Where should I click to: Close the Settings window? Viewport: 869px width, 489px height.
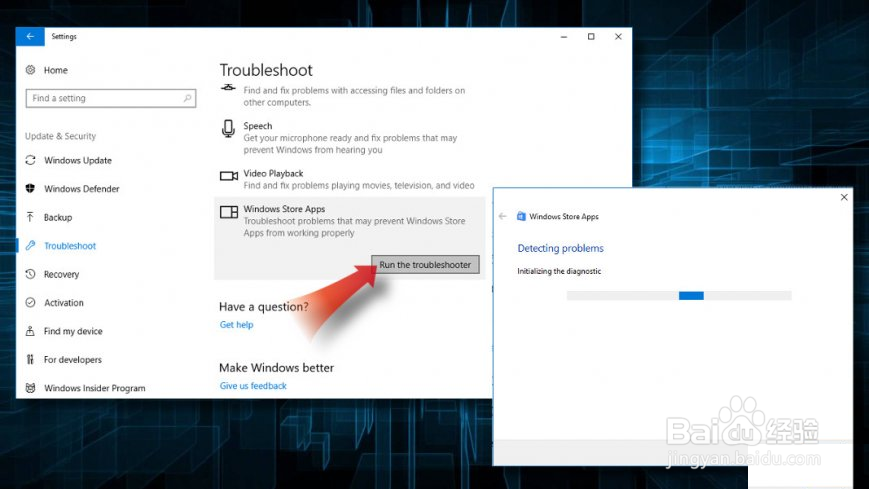tap(618, 37)
